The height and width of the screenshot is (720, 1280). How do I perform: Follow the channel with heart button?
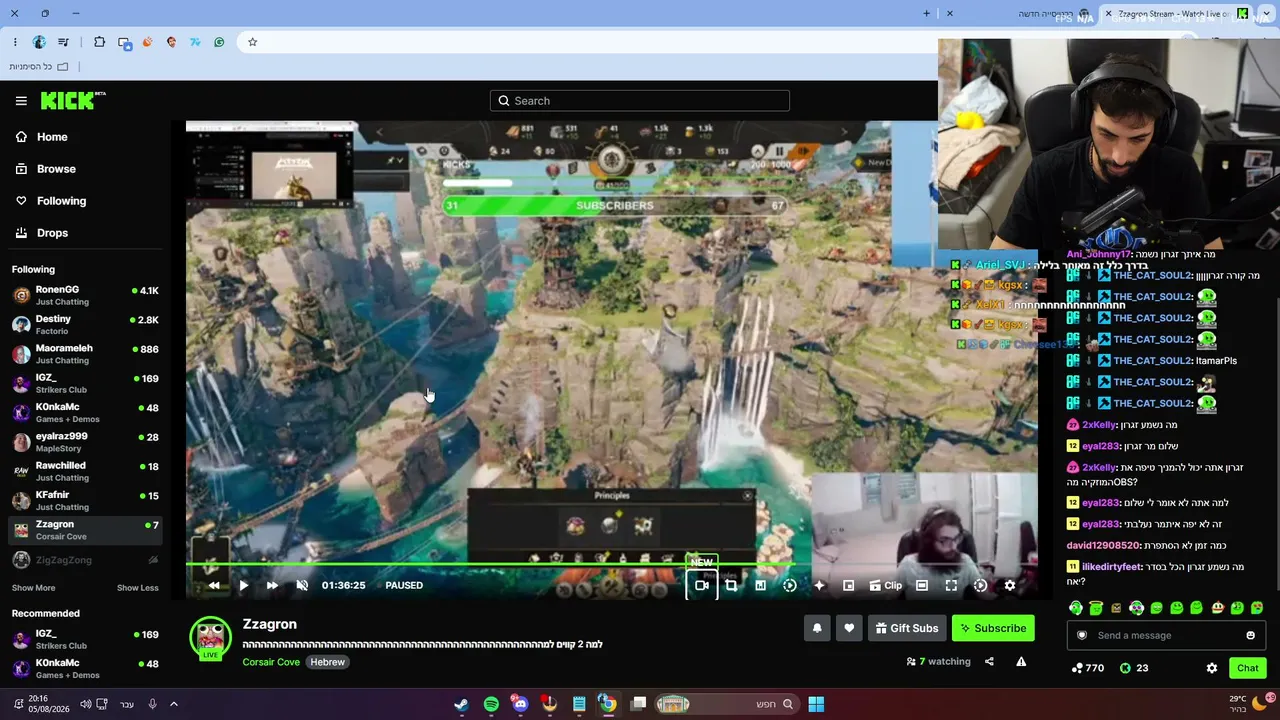click(x=849, y=628)
